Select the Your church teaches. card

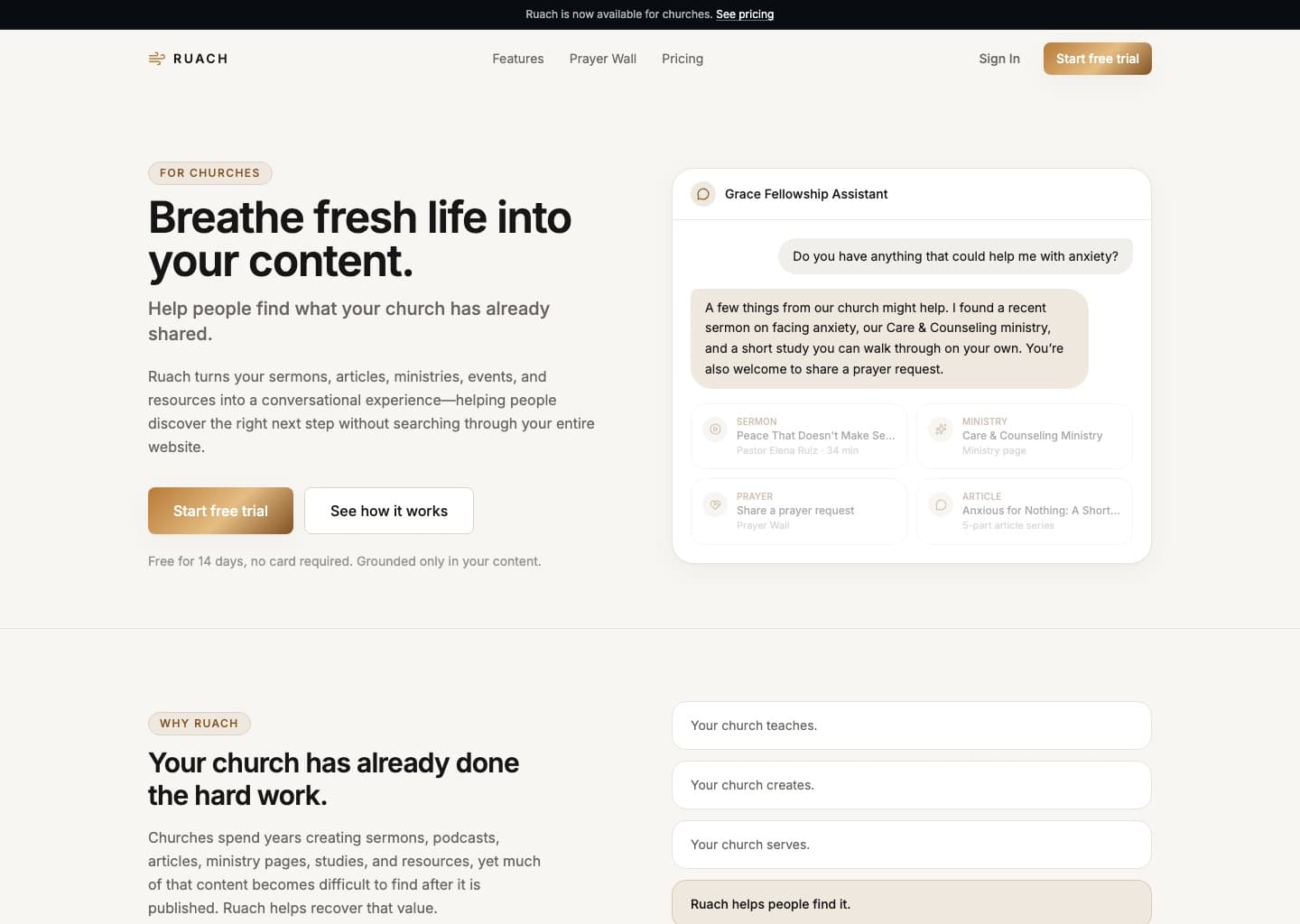tap(912, 725)
